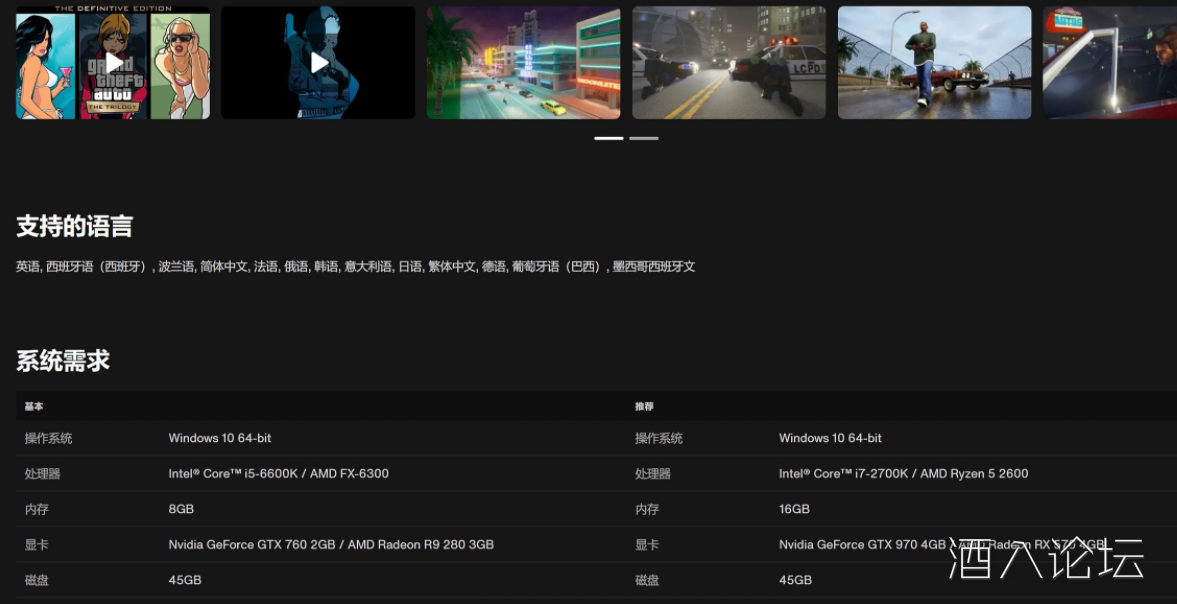Viewport: 1177px width, 604px height.
Task: Click the minimum 操作系统 label
Action: [48, 438]
